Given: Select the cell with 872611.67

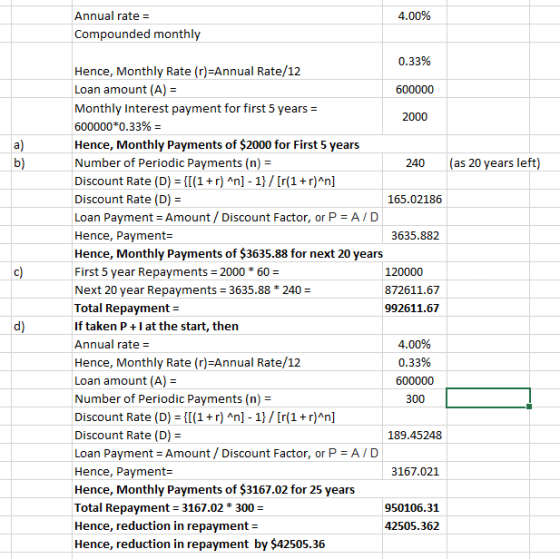Looking at the screenshot, I should point(415,290).
